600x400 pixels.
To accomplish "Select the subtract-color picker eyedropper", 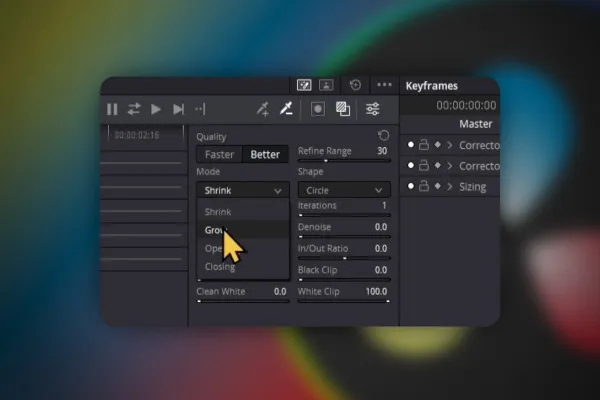I will point(286,109).
